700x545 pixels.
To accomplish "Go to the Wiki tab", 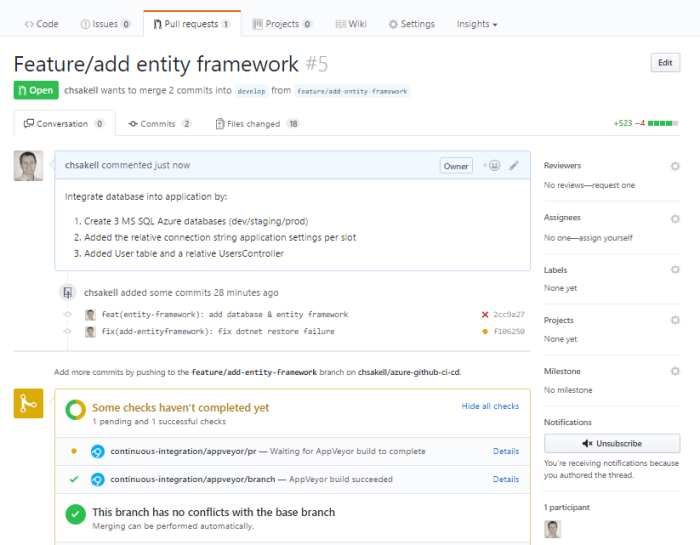I will (x=350, y=24).
